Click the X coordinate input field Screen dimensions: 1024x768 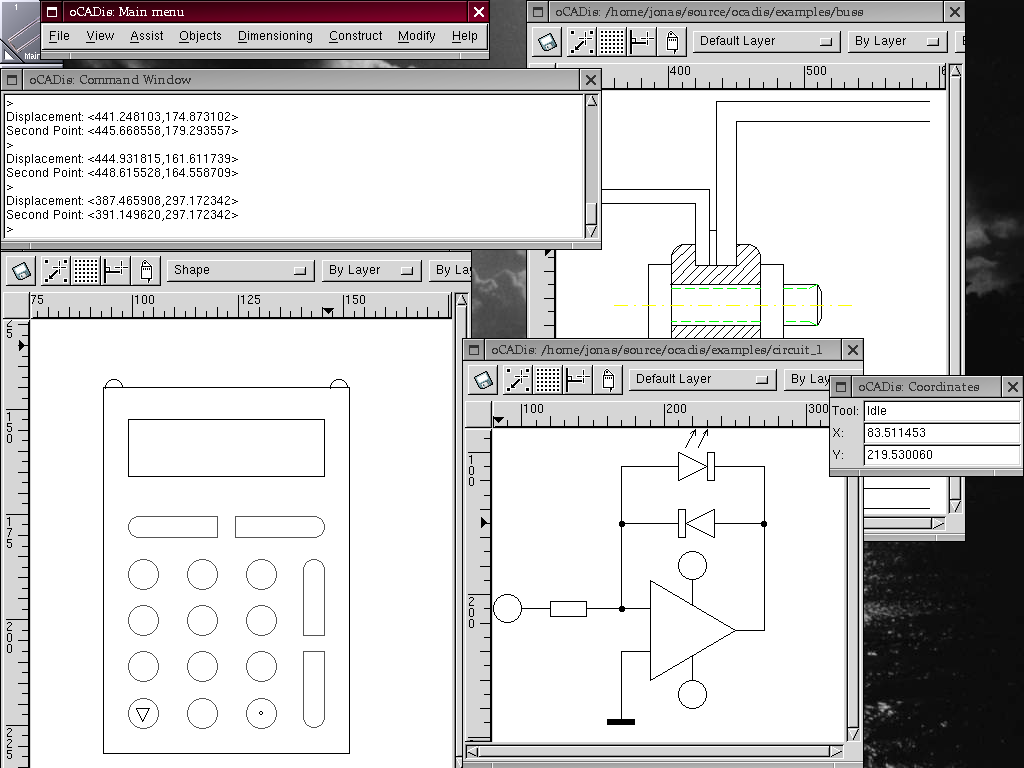tap(940, 433)
